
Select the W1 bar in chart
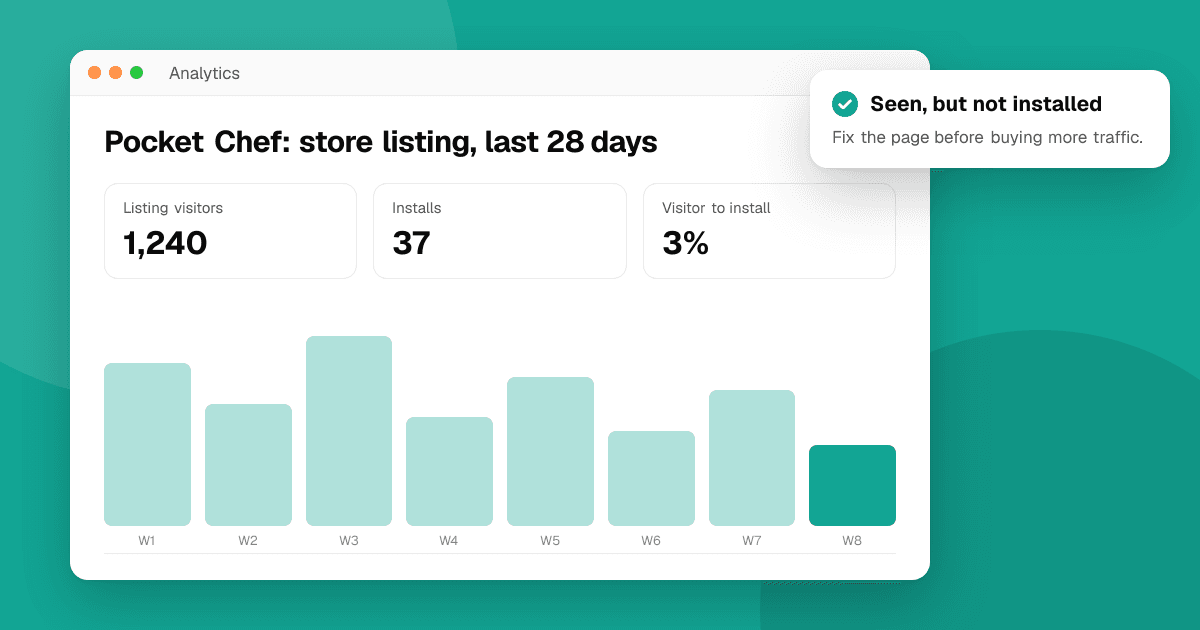pyautogui.click(x=147, y=444)
